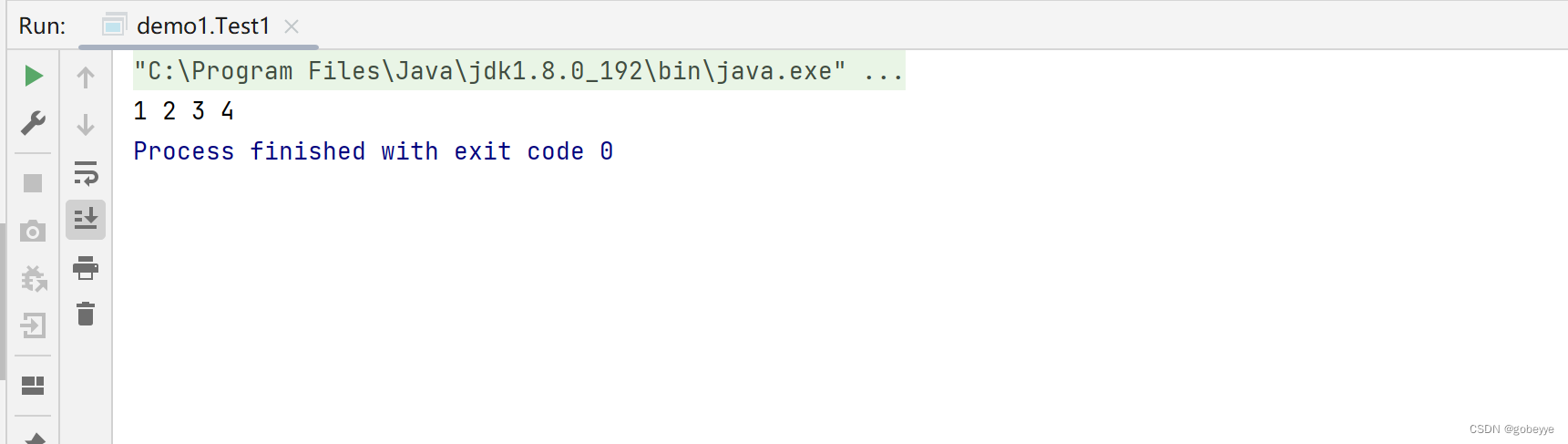This screenshot has width=1568, height=444.
Task: Jump down the stack trace arrow
Action: pyautogui.click(x=86, y=125)
